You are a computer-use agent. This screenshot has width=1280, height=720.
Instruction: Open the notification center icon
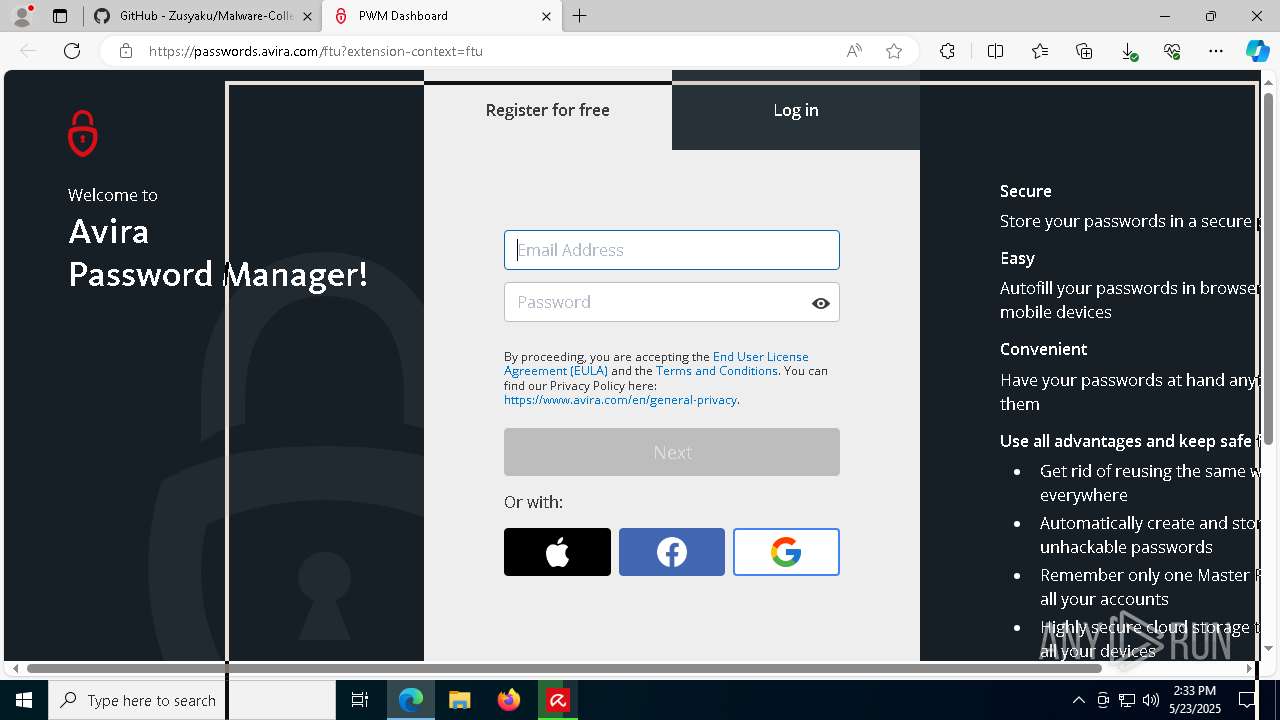[1247, 700]
